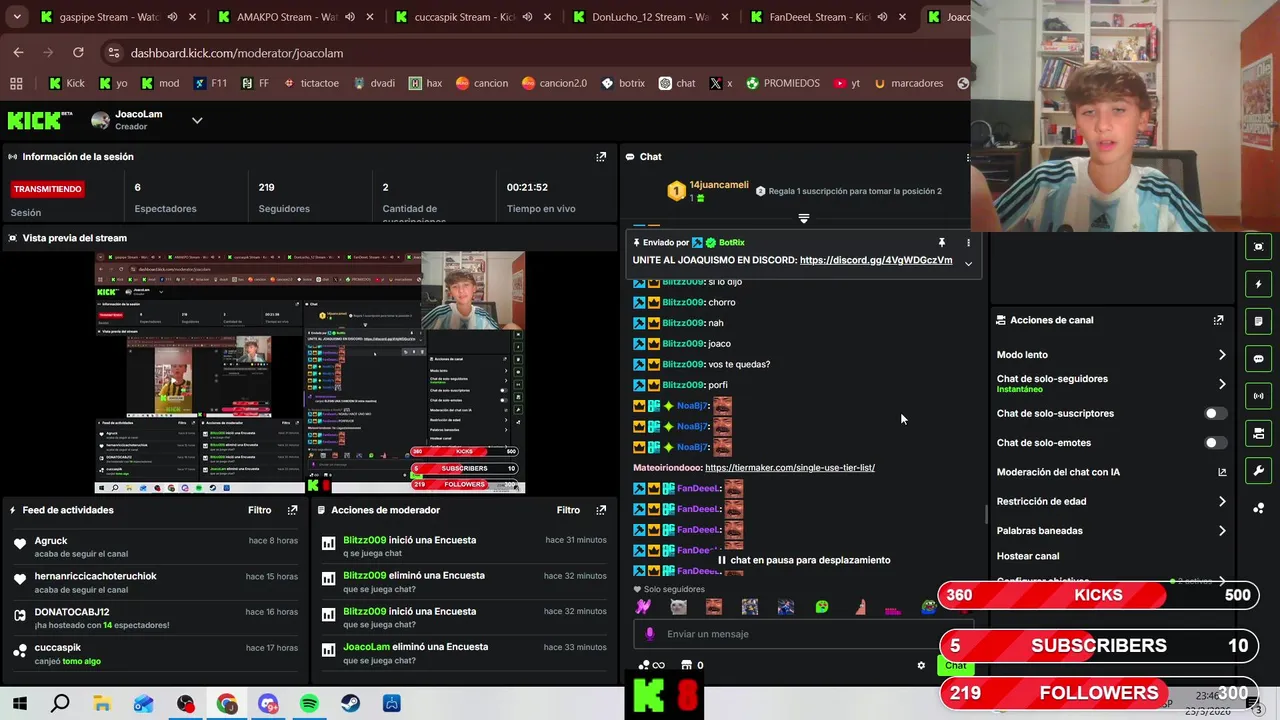Insert the green smiley emote
1280x720 pixels.
(822, 607)
